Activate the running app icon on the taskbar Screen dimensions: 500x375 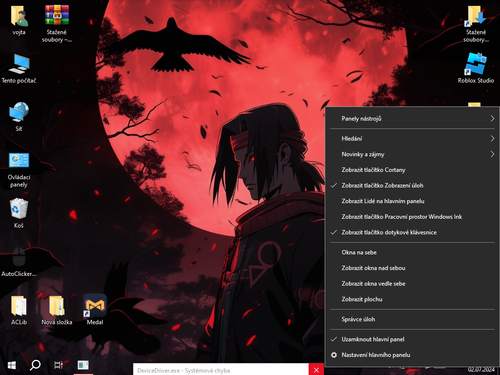(83, 365)
